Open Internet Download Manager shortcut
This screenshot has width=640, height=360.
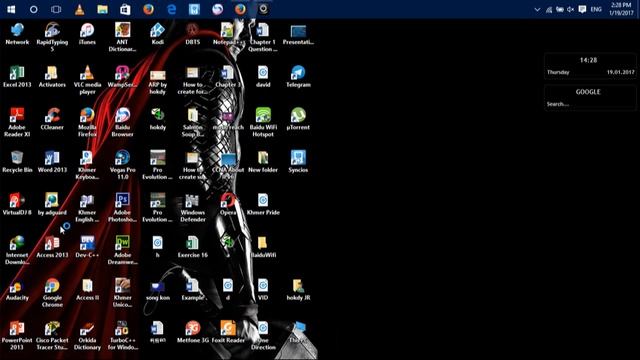17,250
